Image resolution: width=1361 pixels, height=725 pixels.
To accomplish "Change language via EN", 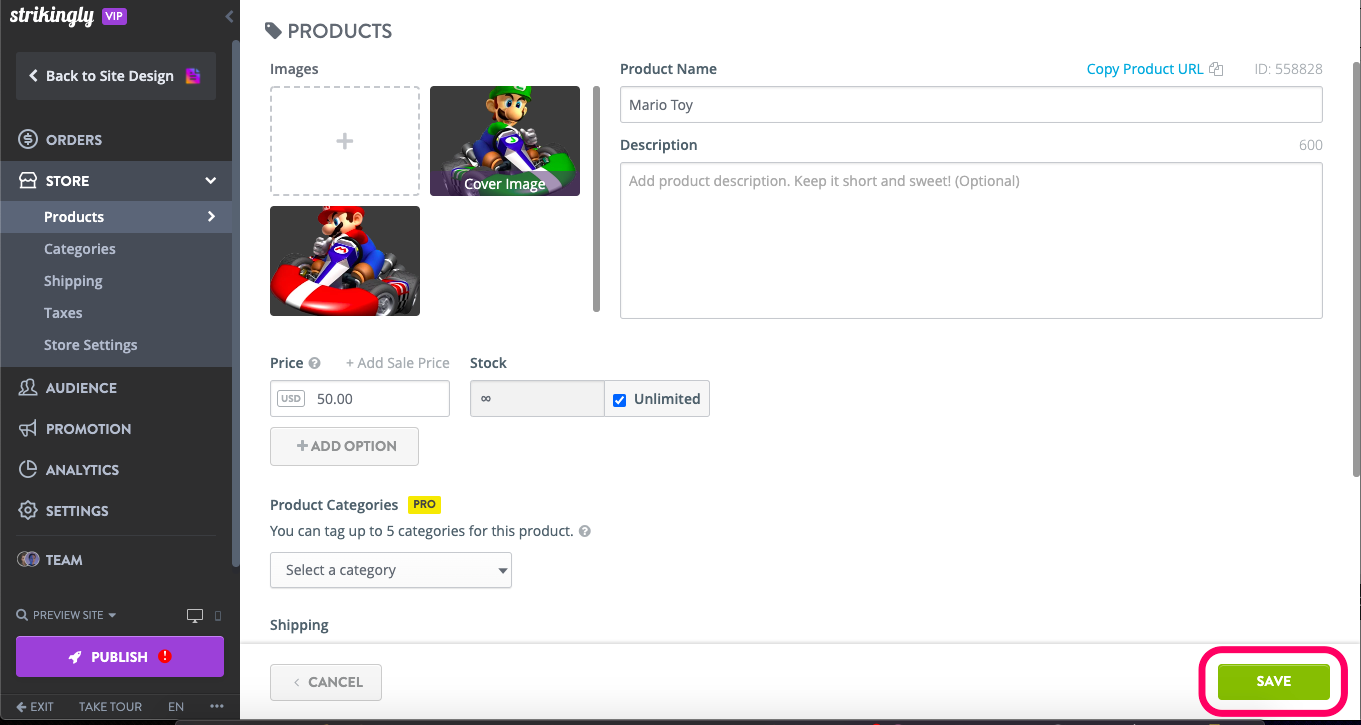I will point(176,707).
